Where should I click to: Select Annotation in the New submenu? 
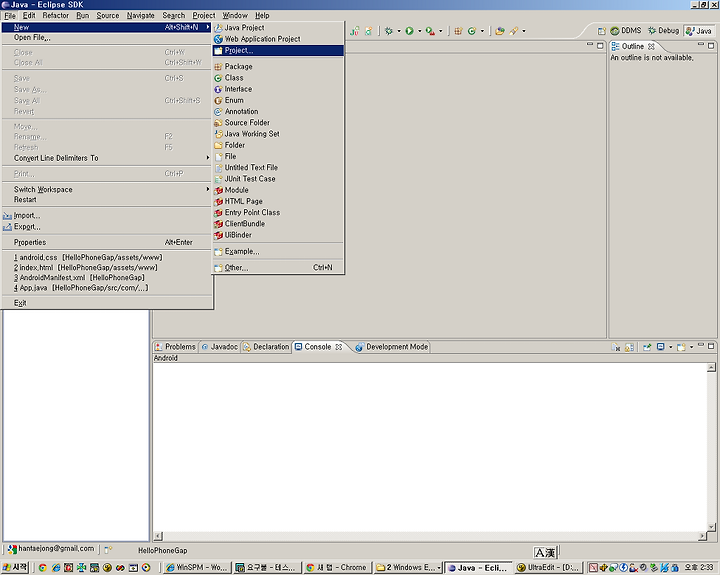point(278,112)
